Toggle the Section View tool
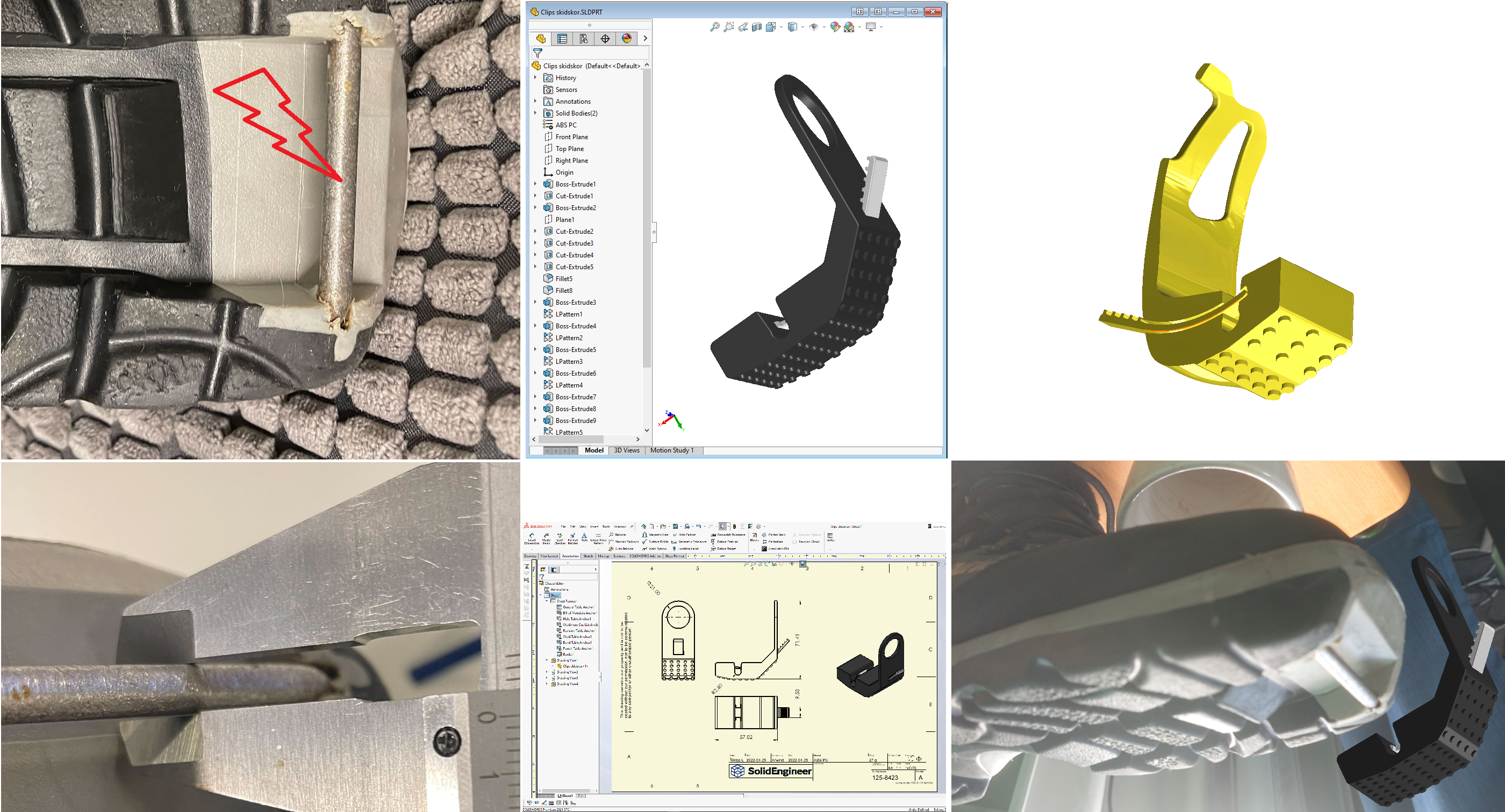 pyautogui.click(x=757, y=27)
